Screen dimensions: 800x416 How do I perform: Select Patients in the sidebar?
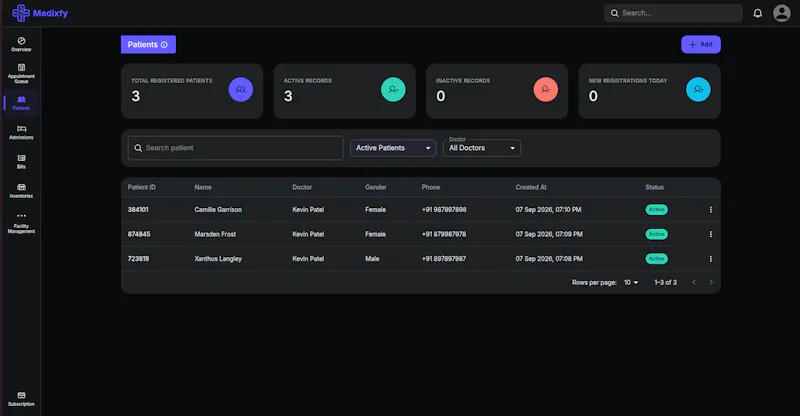[21, 103]
